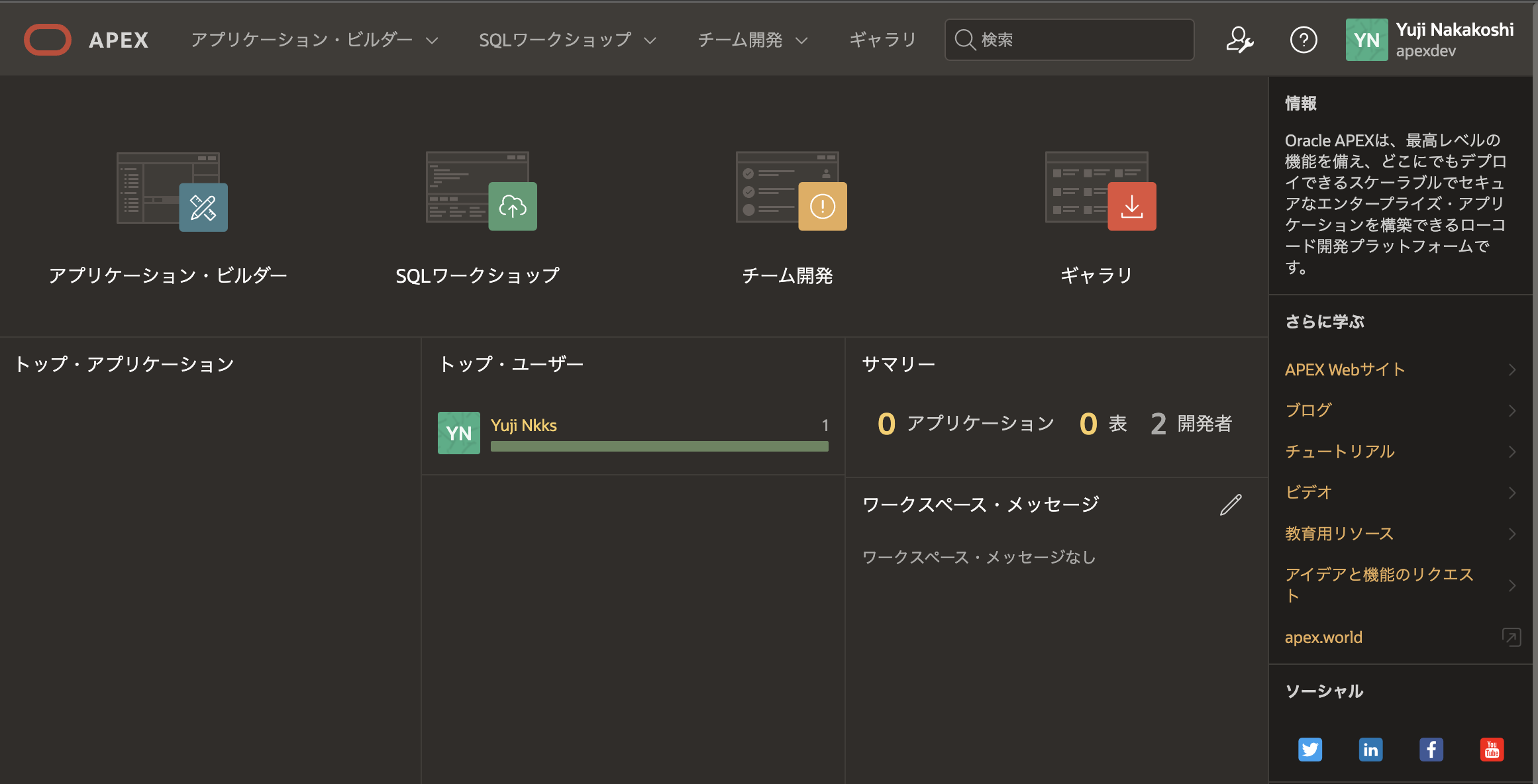
Task: Open the チュートリアル link
Action: point(1339,452)
